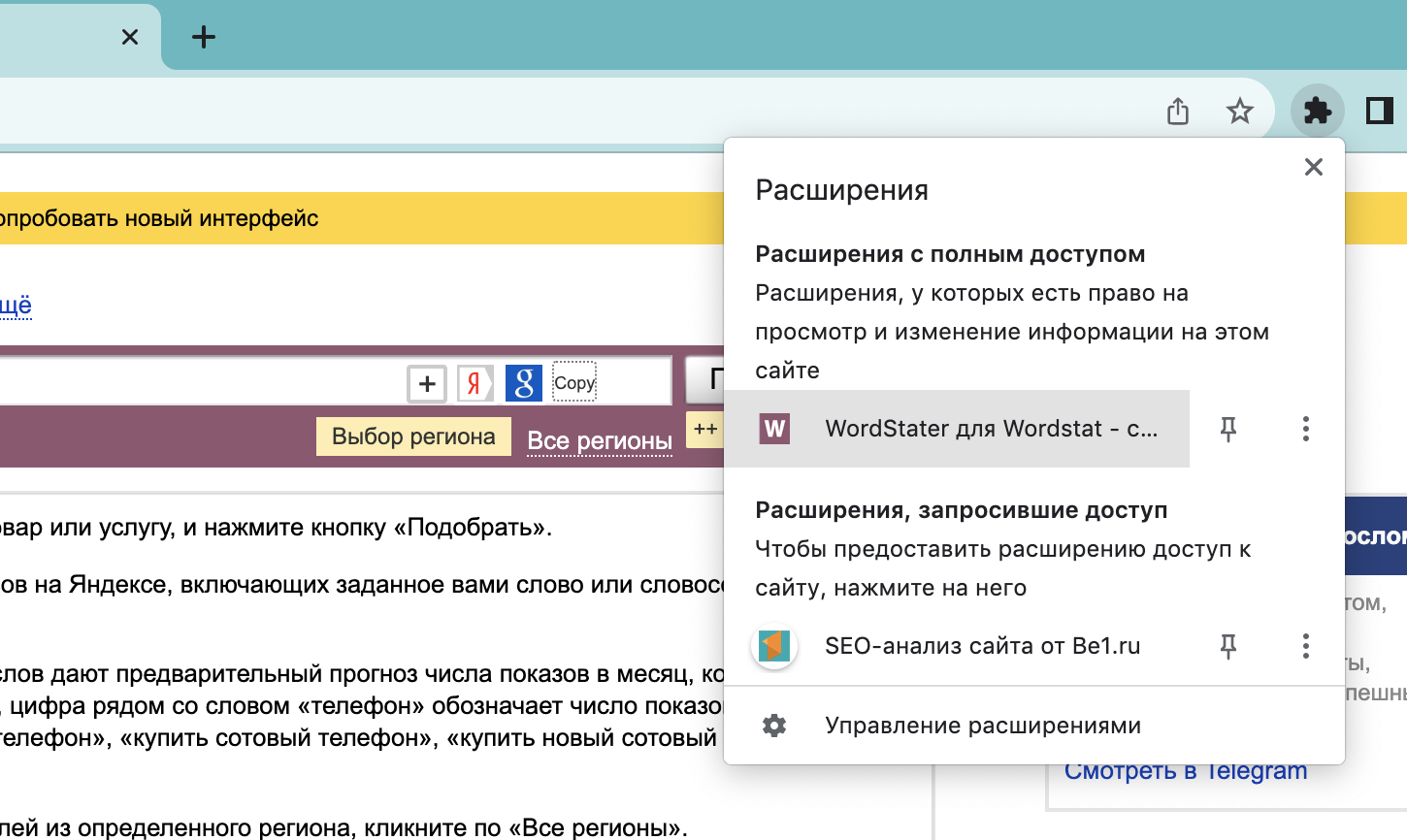Click the ++ yellow button

pos(705,430)
